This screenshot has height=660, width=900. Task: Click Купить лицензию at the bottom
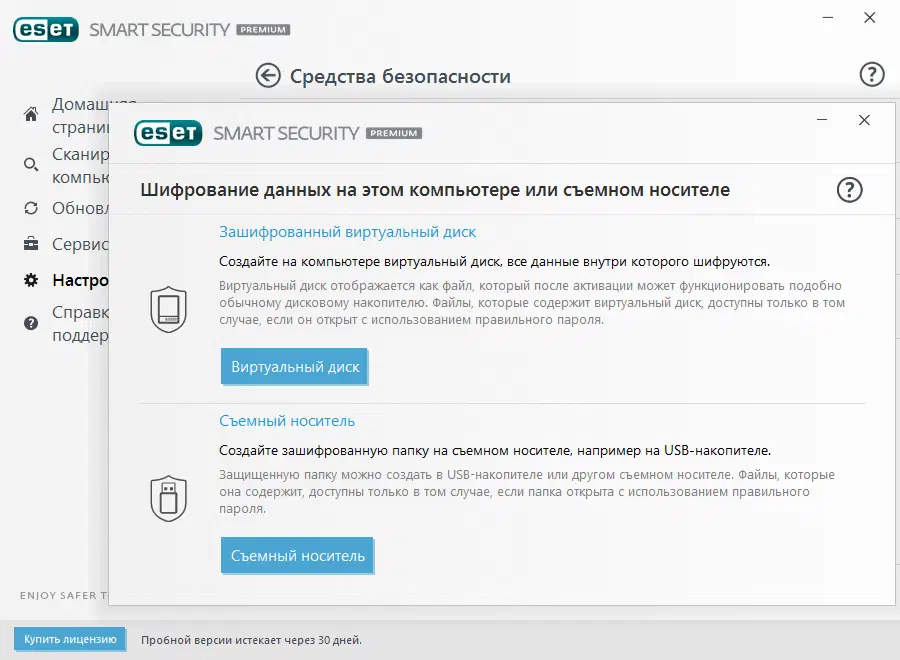point(68,639)
